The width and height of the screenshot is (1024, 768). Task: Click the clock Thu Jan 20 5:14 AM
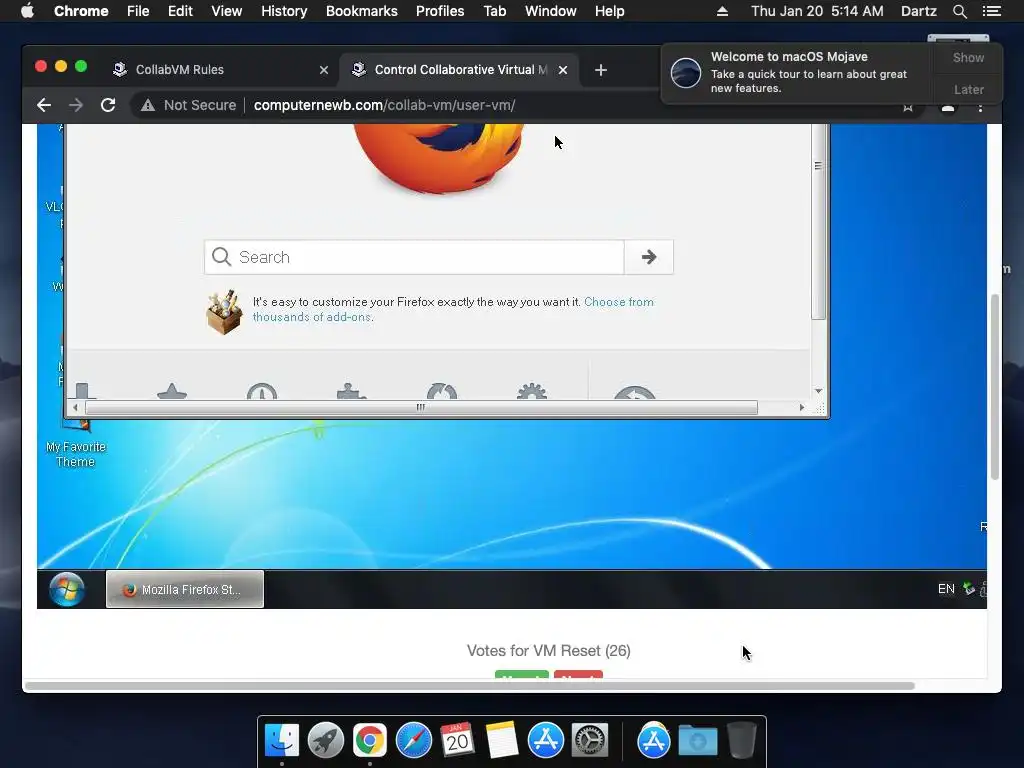point(817,11)
